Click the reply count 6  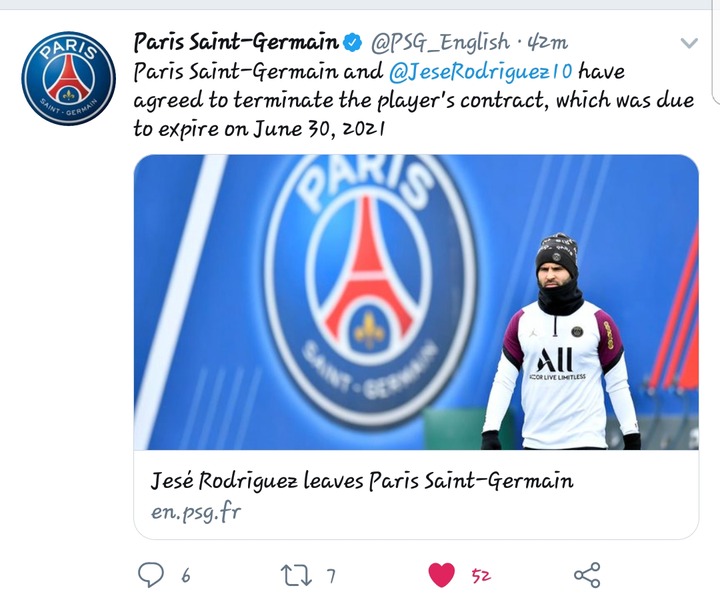[186, 575]
